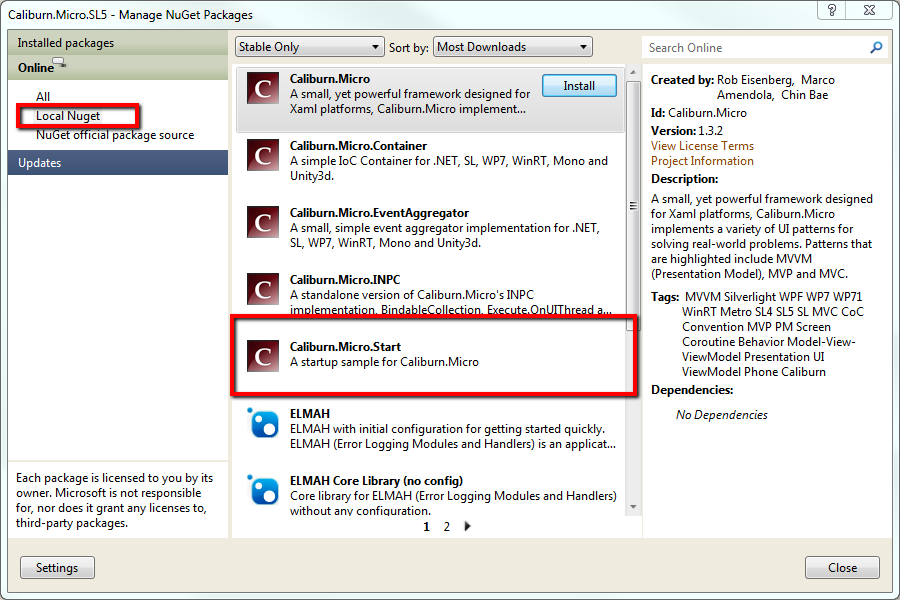The image size is (900, 600).
Task: Select Local Nuget package source
Action: click(x=68, y=116)
